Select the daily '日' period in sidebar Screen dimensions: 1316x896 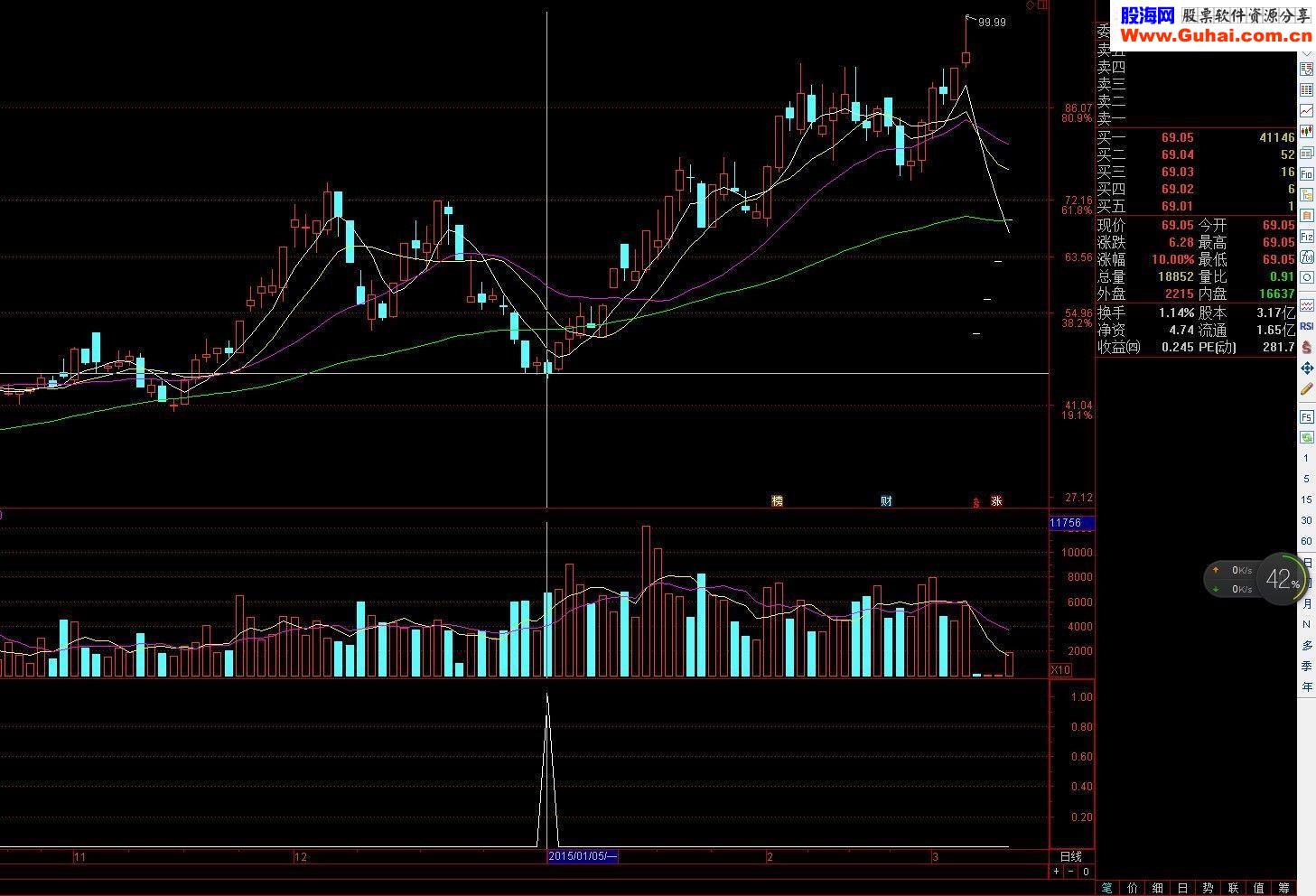1307,563
